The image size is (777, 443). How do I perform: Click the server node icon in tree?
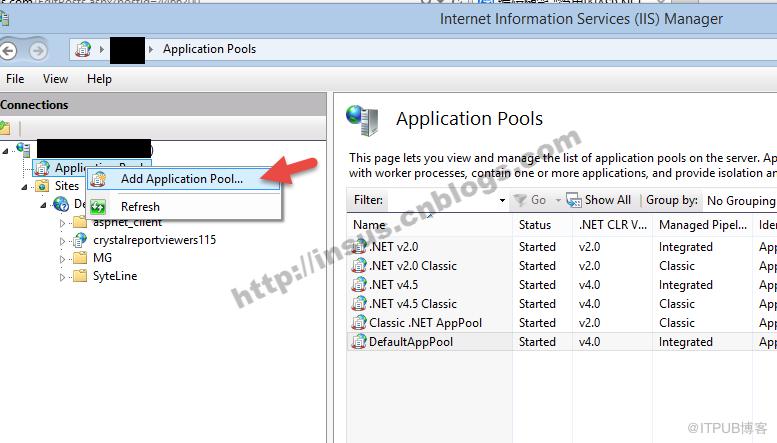23,149
